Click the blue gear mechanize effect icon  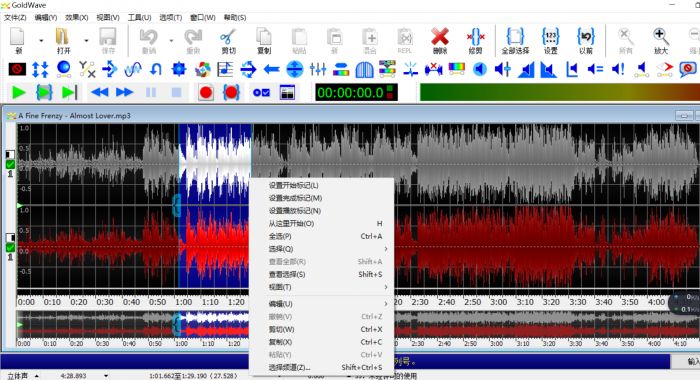coord(179,69)
